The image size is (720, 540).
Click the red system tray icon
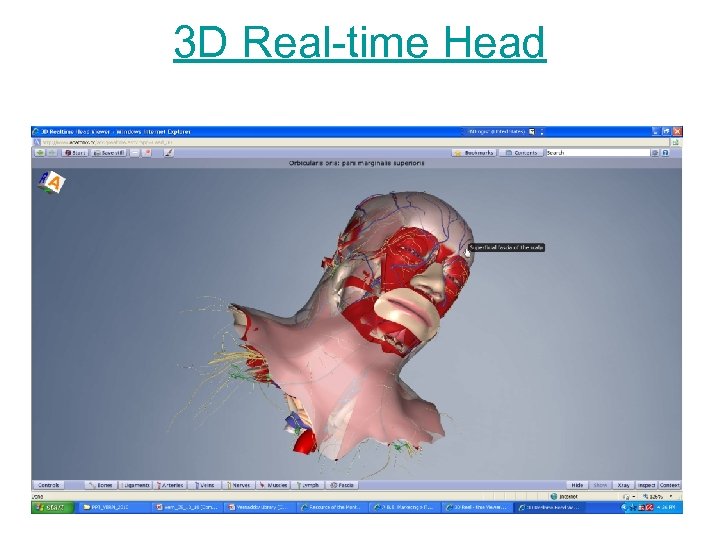tap(650, 507)
